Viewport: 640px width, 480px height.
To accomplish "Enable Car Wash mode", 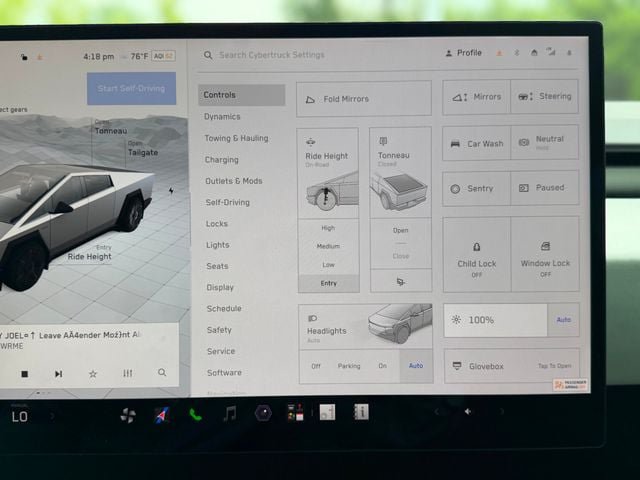I will [476, 144].
